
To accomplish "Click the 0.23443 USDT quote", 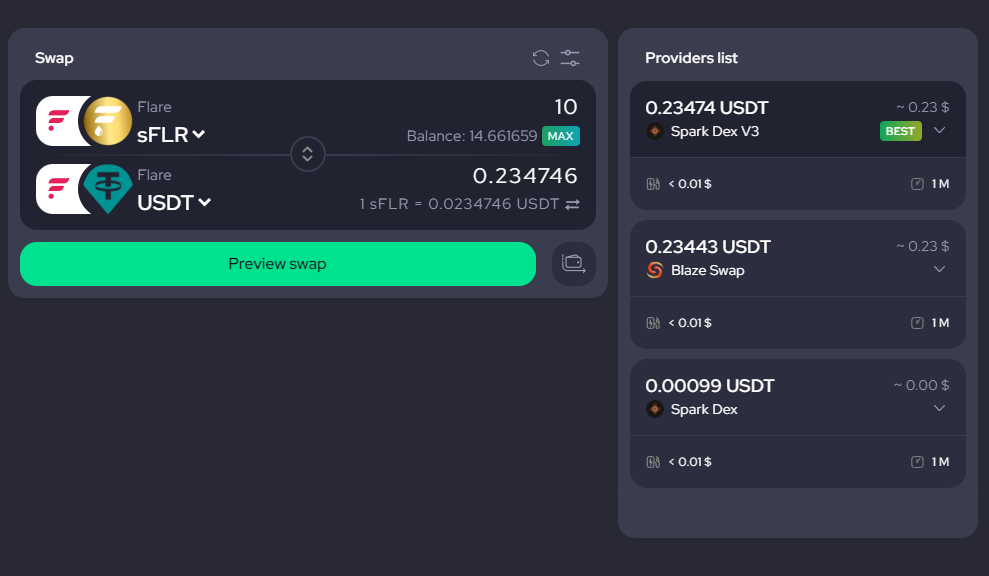I will pos(708,247).
